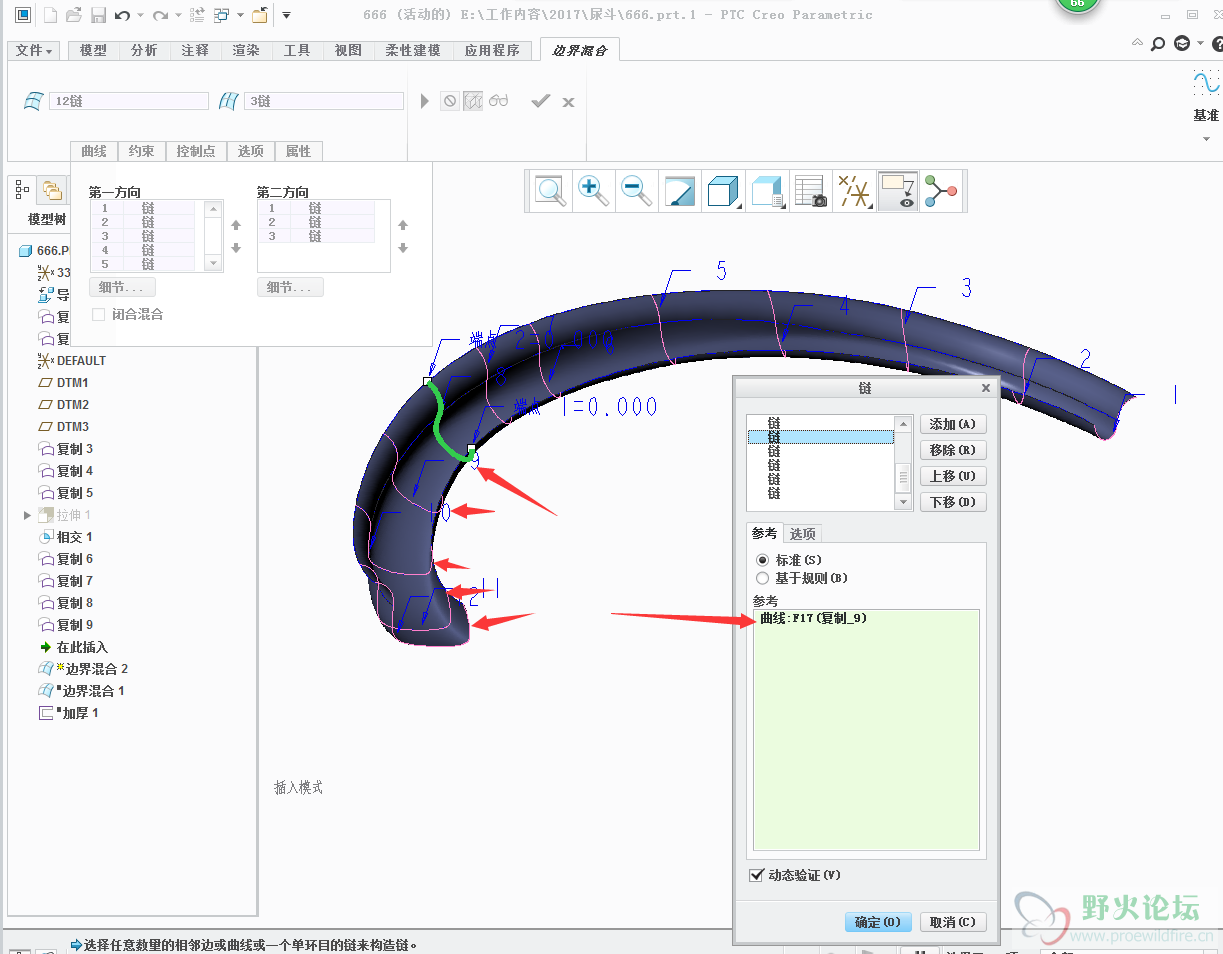
Task: Uncheck the 动态验证 checkbox
Action: (x=756, y=875)
